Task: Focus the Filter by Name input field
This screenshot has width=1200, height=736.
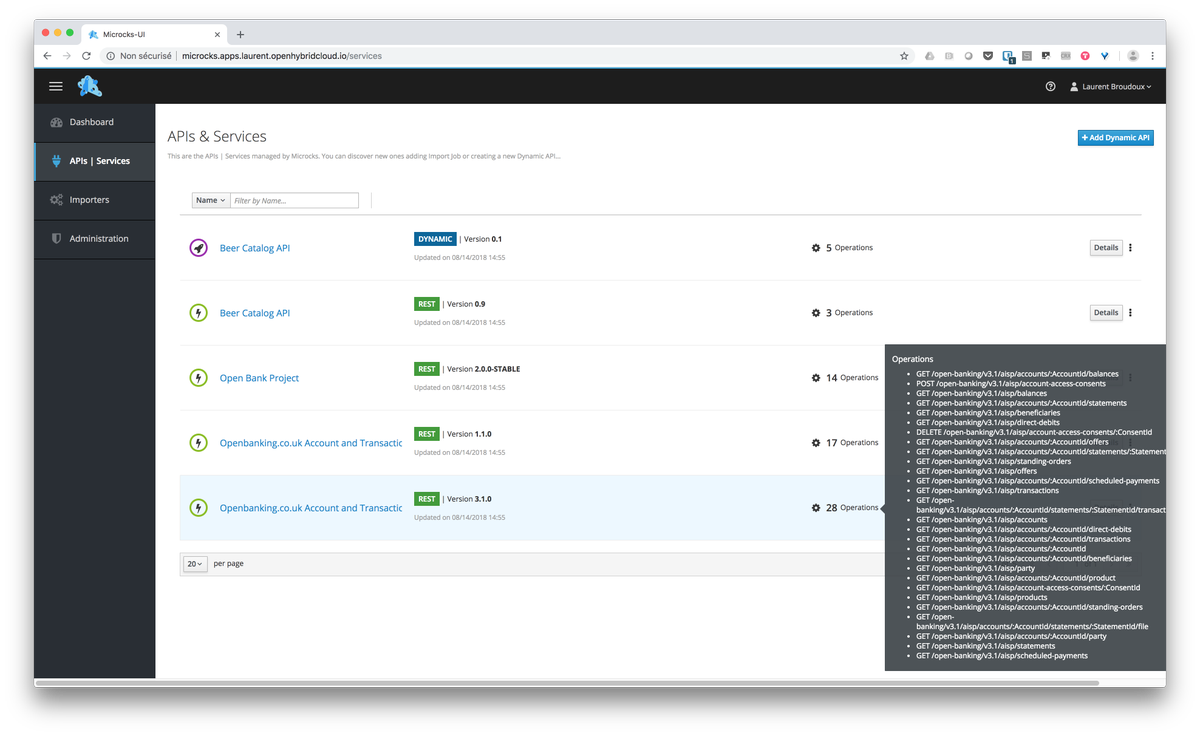Action: (x=294, y=201)
